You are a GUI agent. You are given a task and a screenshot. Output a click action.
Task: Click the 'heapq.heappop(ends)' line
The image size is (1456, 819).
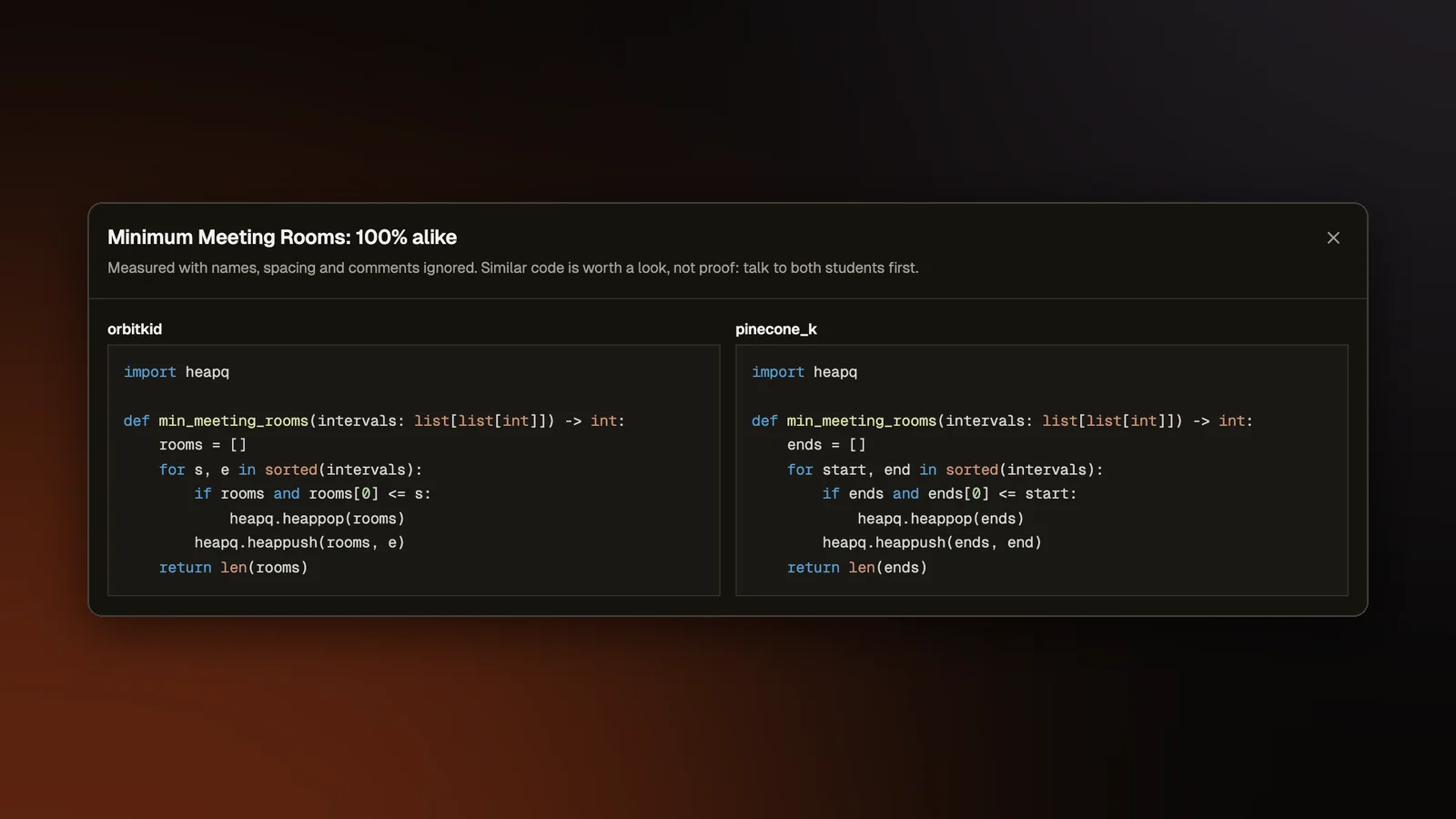point(940,519)
